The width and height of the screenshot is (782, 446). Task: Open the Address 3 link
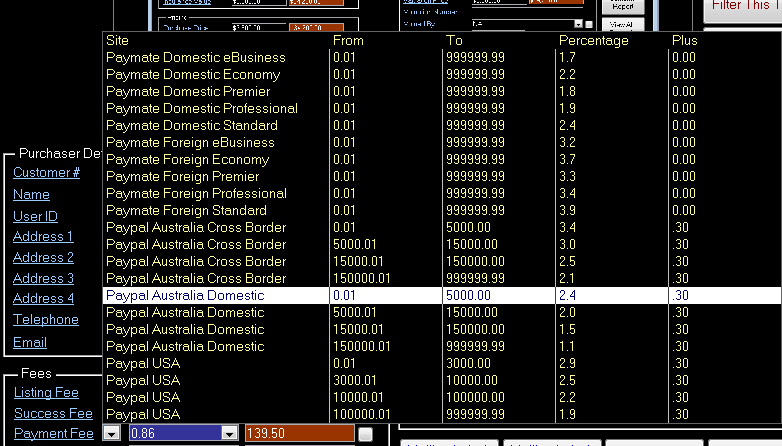(x=43, y=278)
